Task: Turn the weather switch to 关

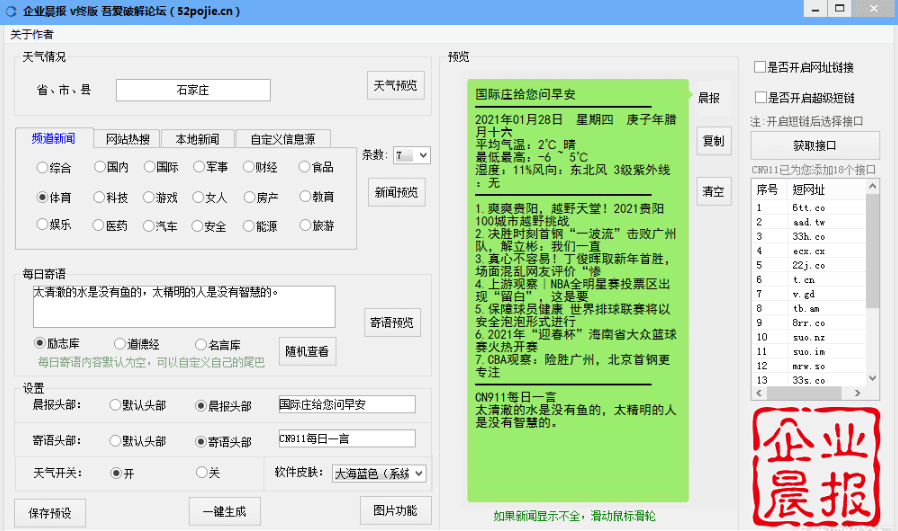Action: tap(200, 473)
